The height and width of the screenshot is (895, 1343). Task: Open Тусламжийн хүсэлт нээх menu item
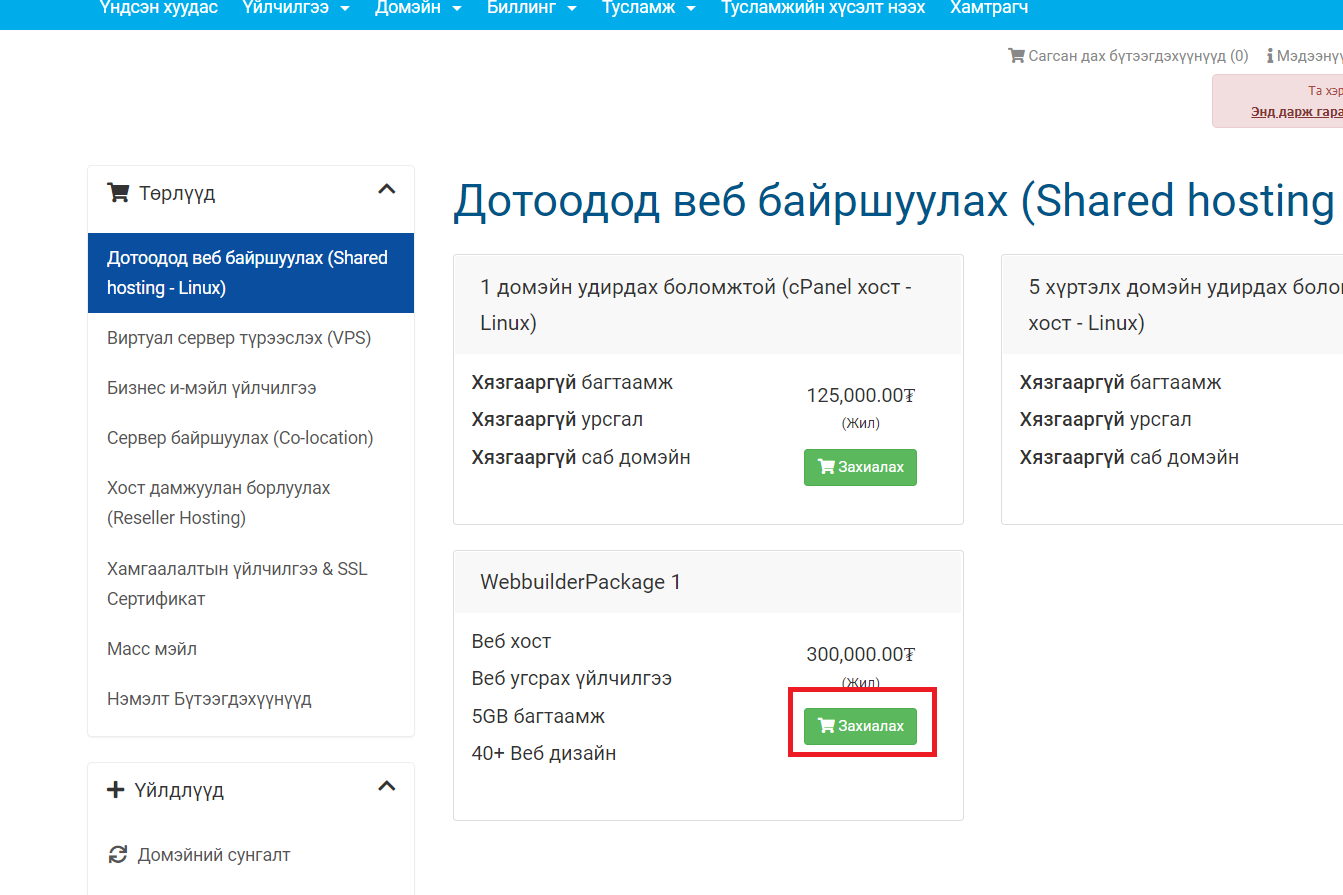(823, 8)
